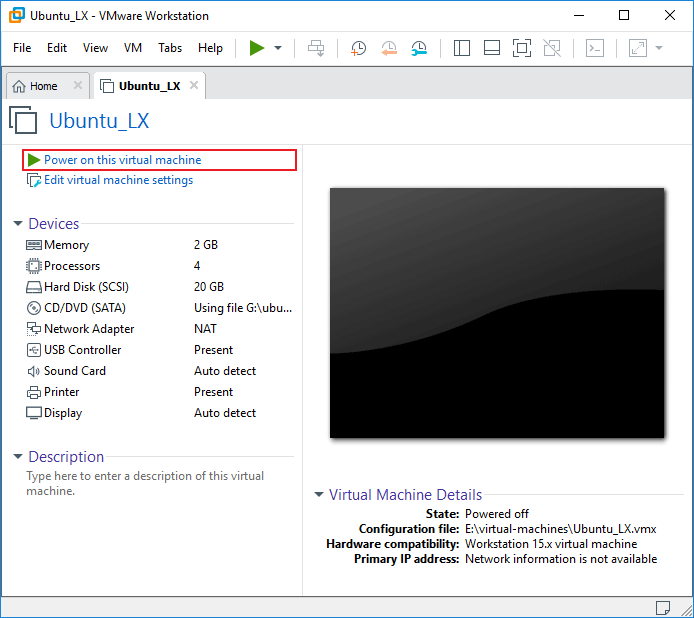This screenshot has width=694, height=618.
Task: Open the Edit menu
Action: tap(57, 48)
